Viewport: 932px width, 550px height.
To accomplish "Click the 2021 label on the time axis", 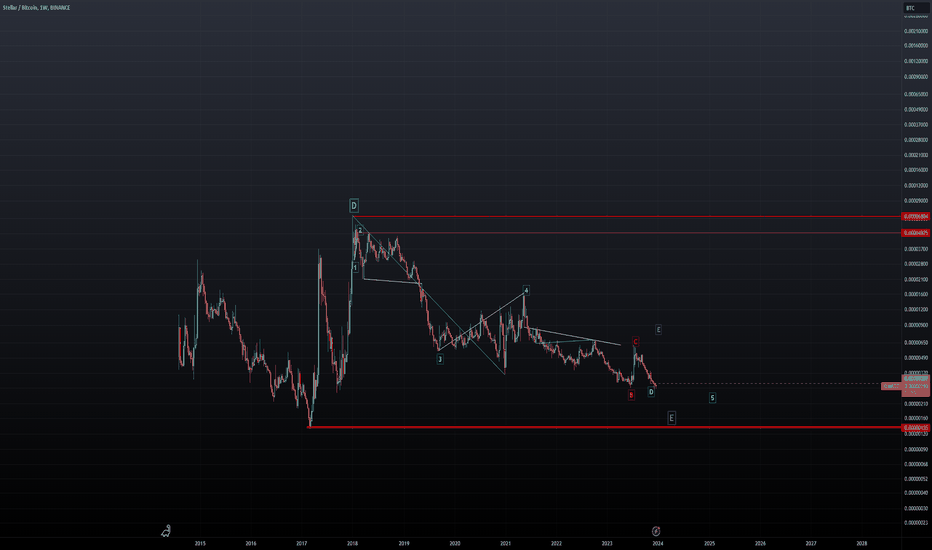I will (505, 543).
